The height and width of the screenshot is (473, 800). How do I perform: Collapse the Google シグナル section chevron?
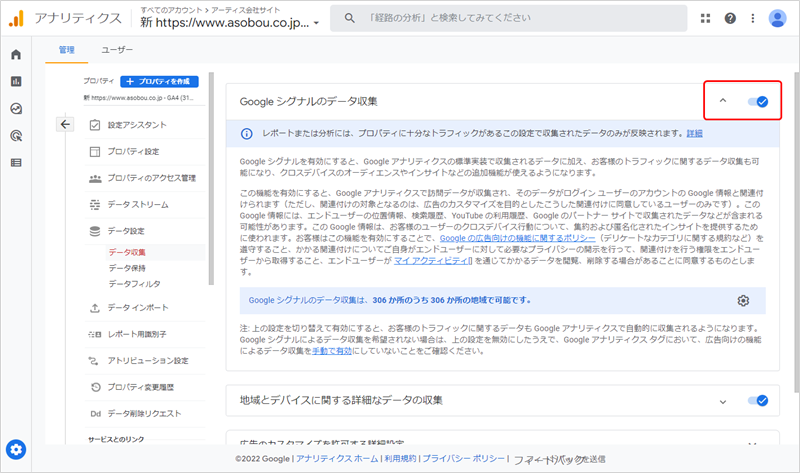tap(723, 101)
